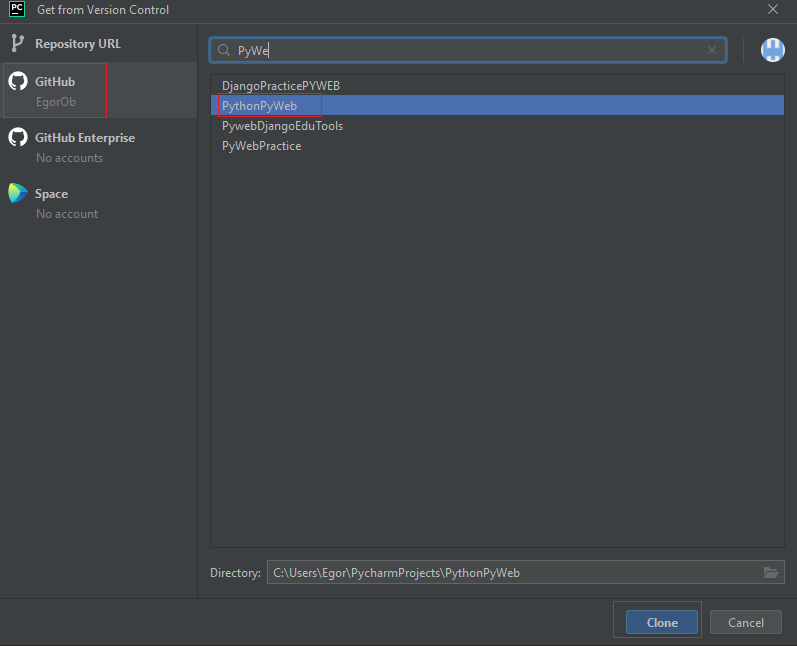Screen dimensions: 797x646
Task: Select DjangoPracticePYWEB repository
Action: pyautogui.click(x=497, y=85)
